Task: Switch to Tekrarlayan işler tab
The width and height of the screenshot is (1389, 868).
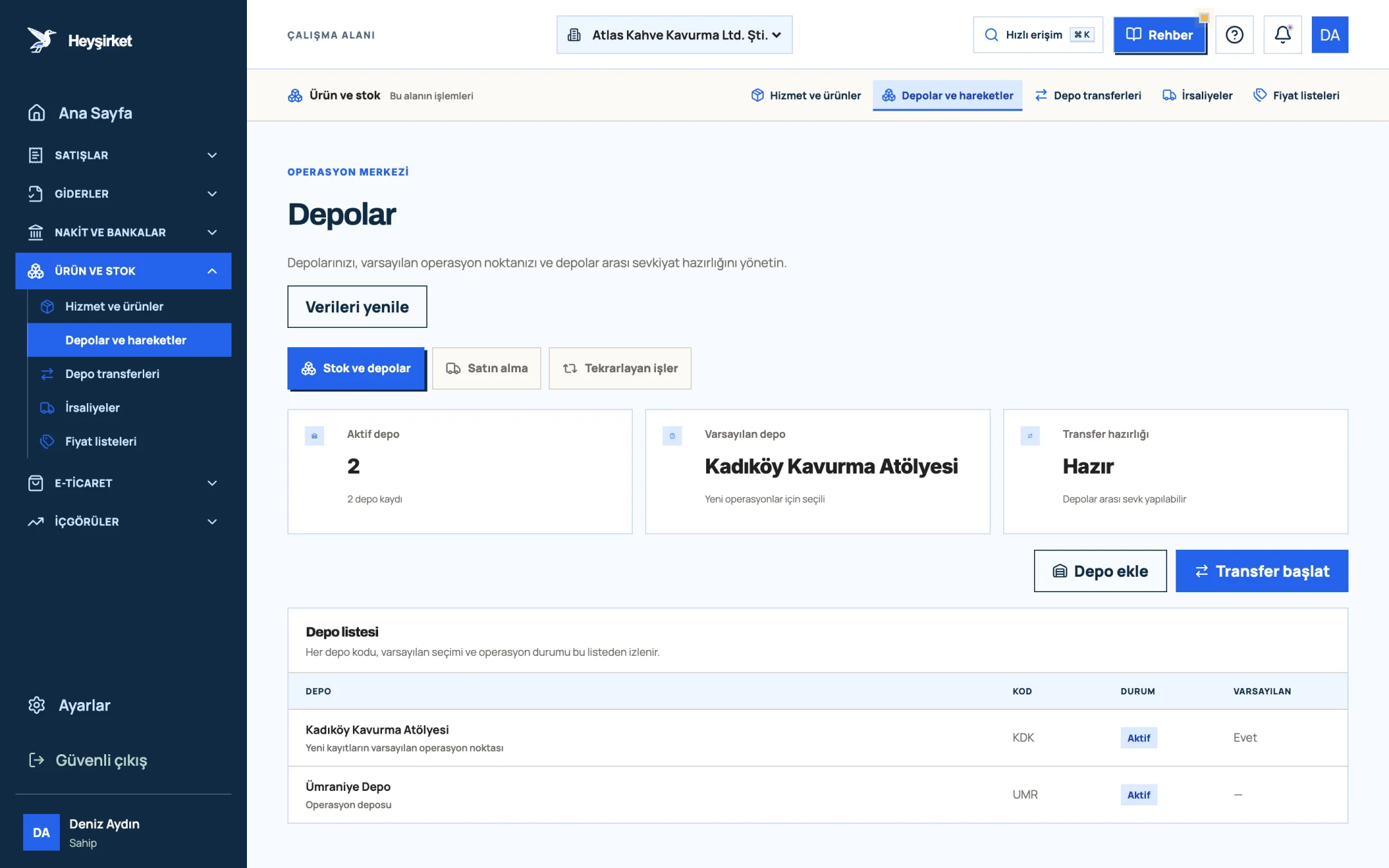Action: coord(620,368)
